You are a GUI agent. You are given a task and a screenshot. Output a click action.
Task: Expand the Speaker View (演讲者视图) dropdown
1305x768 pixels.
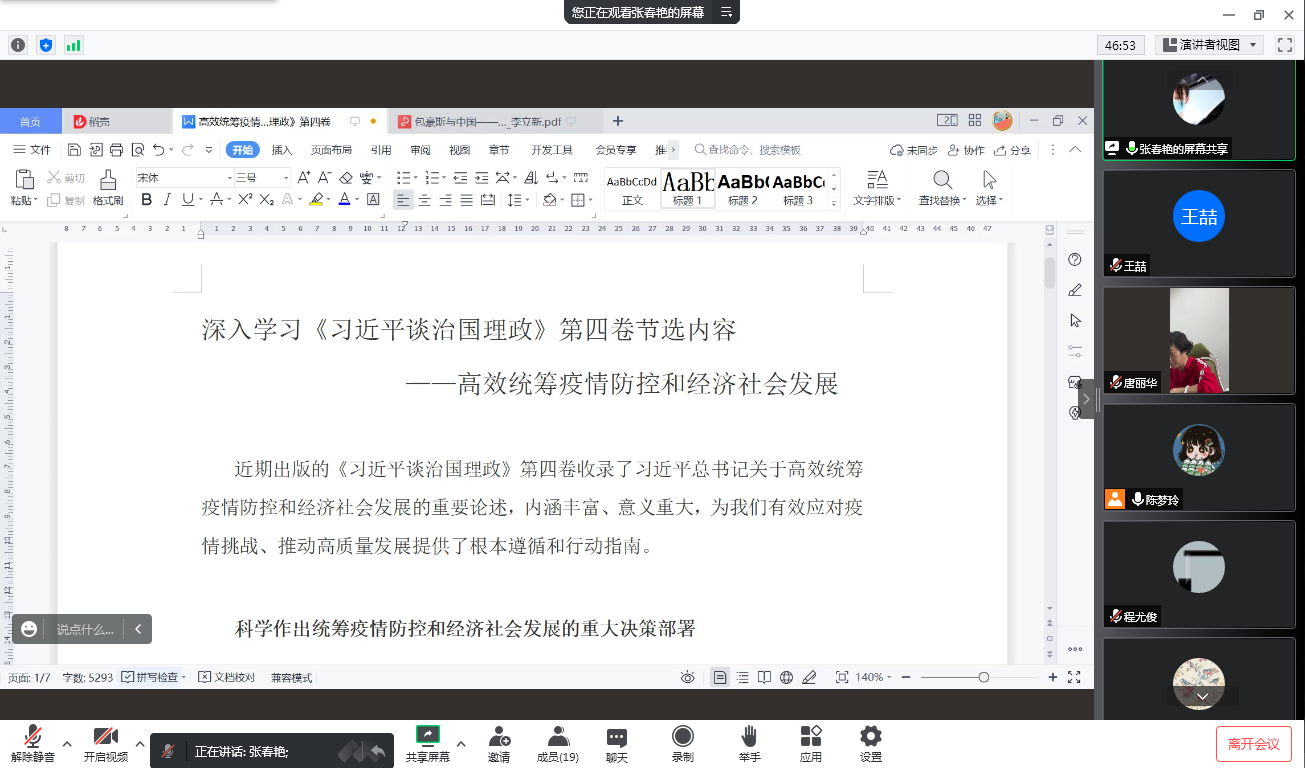pyautogui.click(x=1254, y=45)
